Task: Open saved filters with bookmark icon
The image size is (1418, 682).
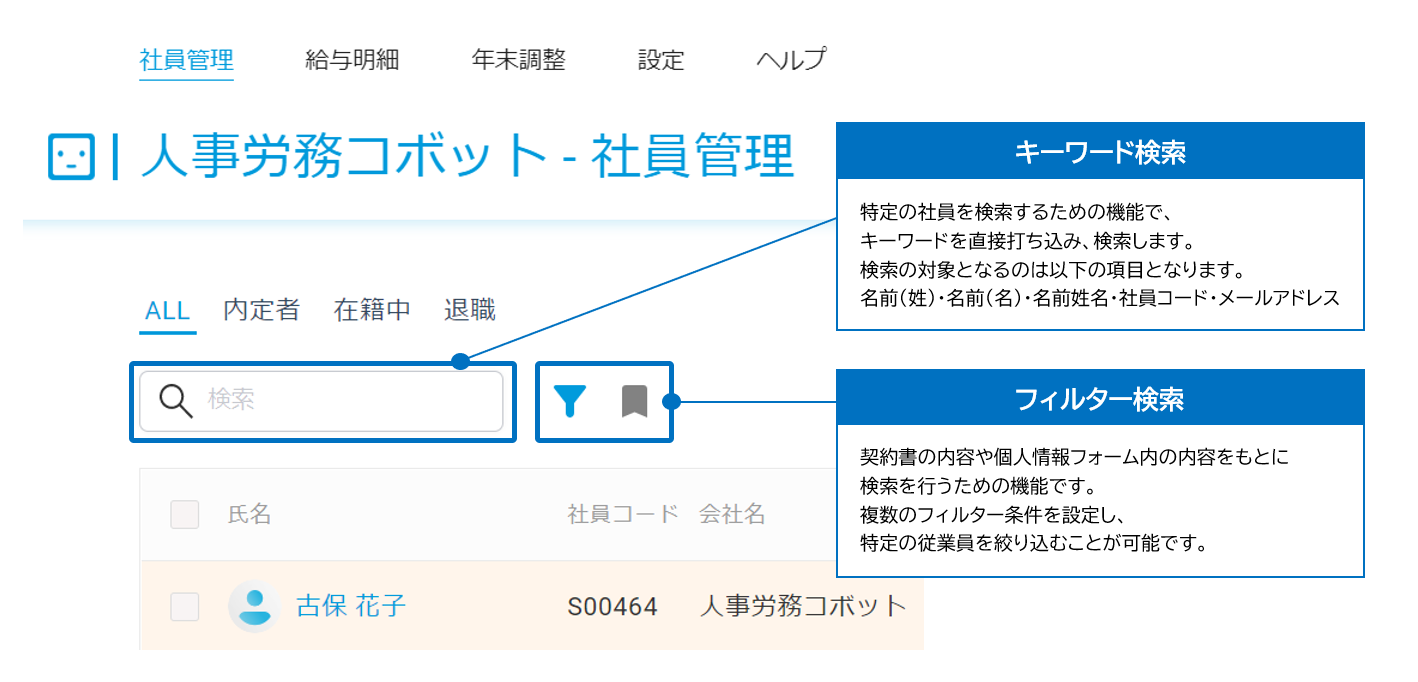Action: pos(634,401)
